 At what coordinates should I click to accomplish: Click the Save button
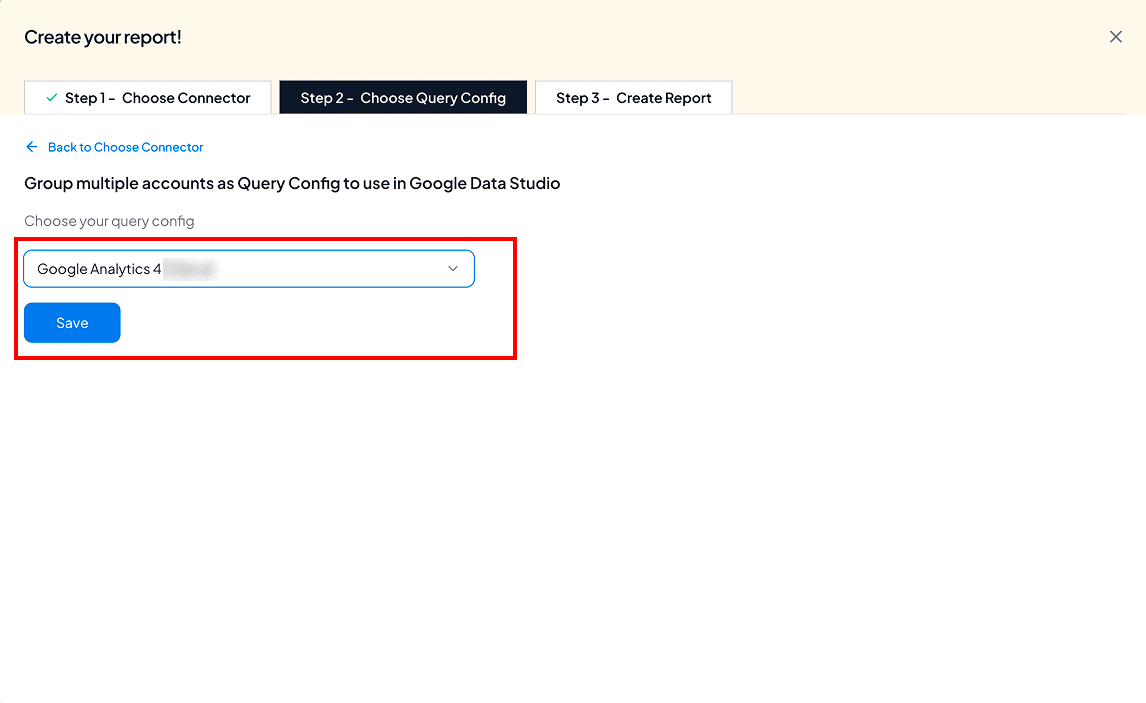tap(72, 323)
